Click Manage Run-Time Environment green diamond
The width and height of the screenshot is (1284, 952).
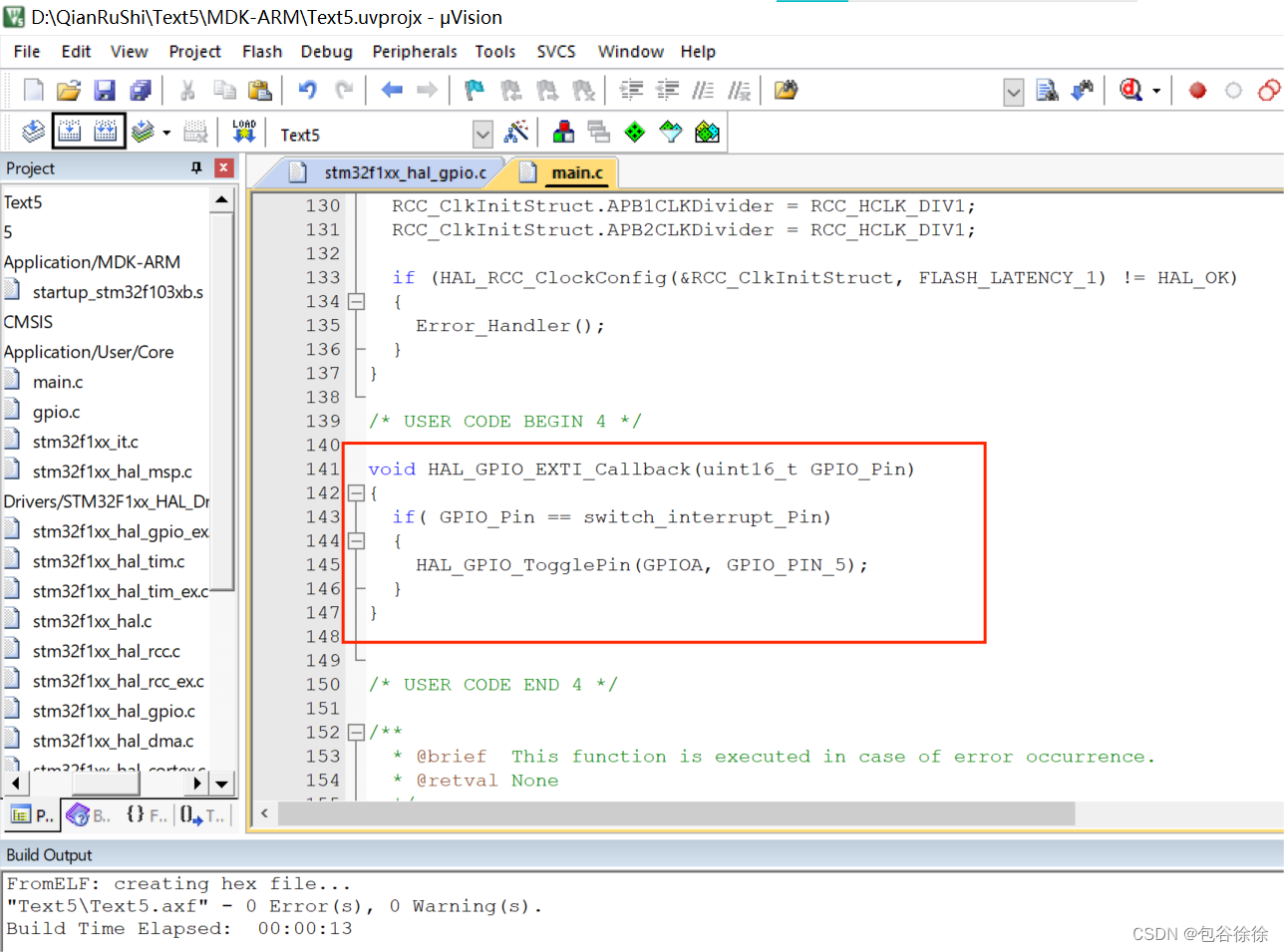point(635,132)
